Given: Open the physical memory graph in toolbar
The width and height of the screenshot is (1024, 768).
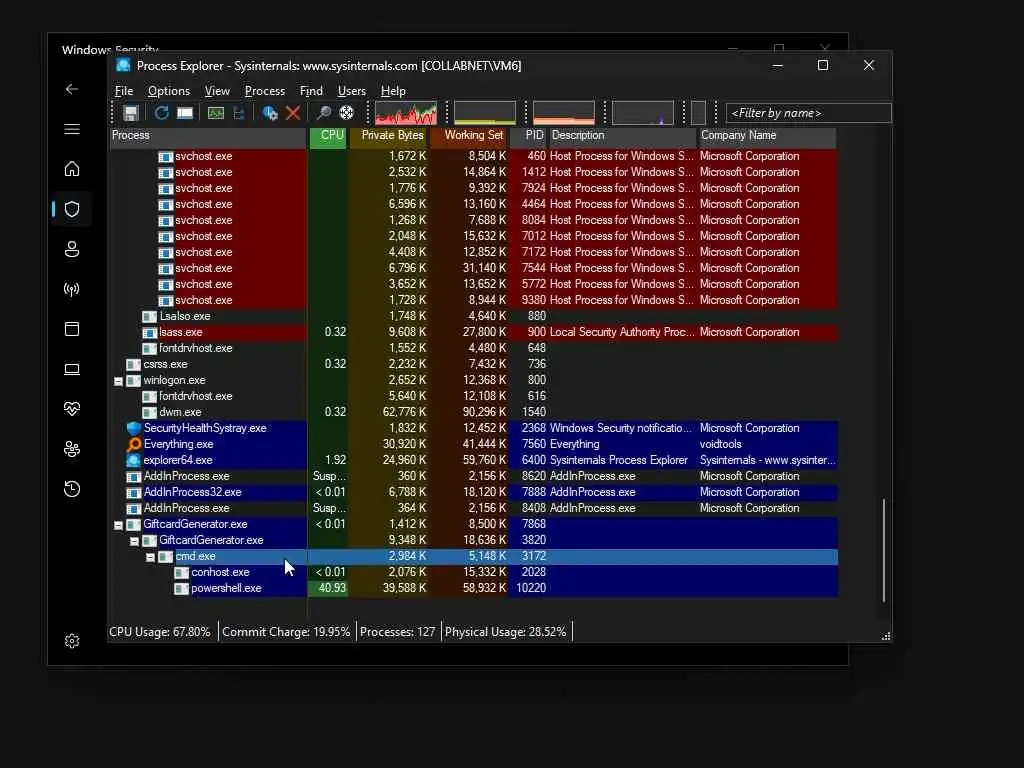Looking at the screenshot, I should click(x=564, y=113).
